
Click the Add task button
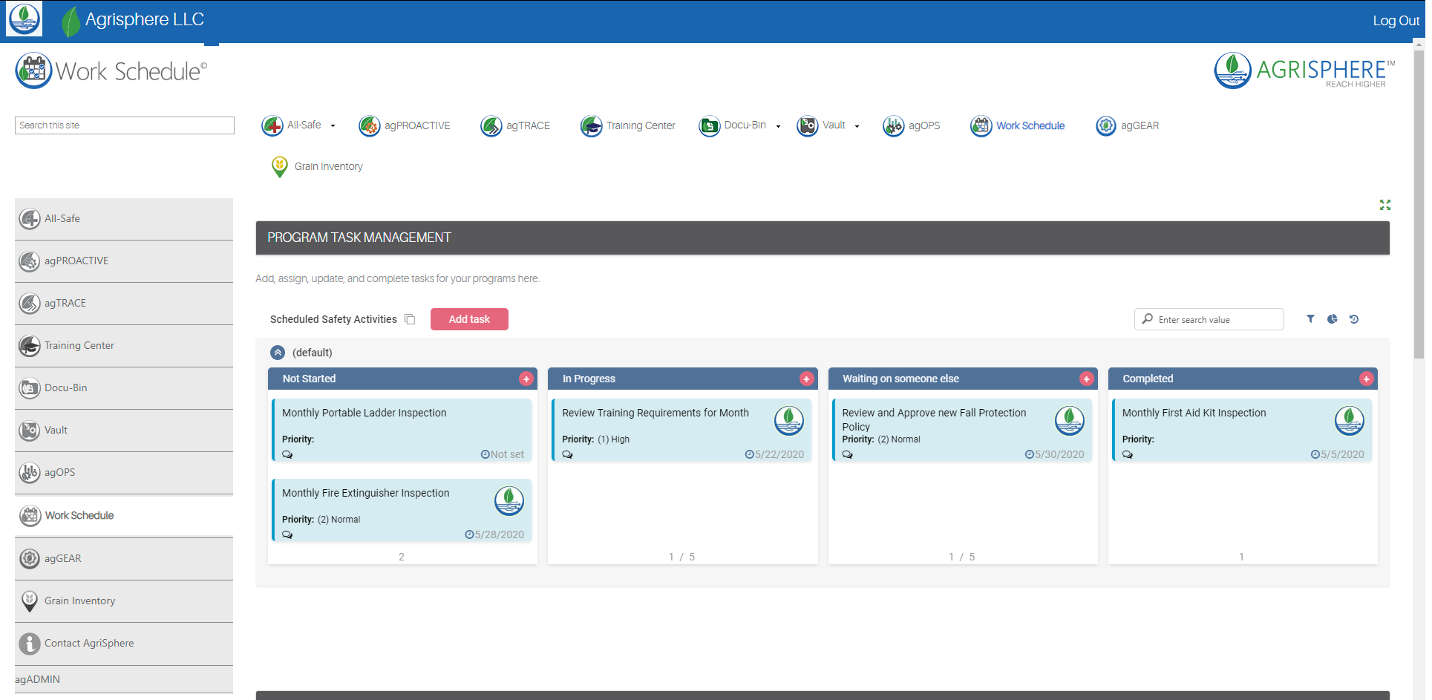click(x=469, y=319)
